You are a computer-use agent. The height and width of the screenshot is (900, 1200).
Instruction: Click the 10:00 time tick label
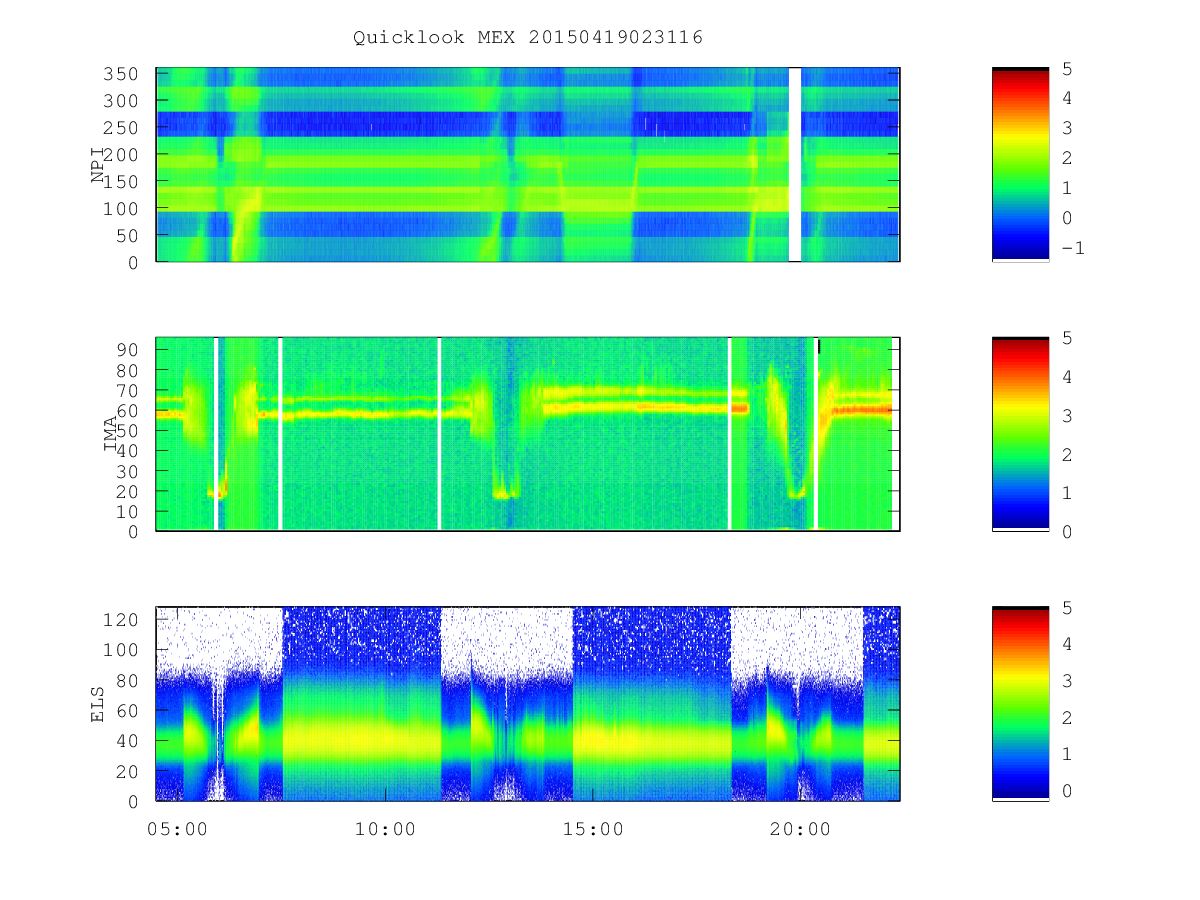[x=385, y=829]
